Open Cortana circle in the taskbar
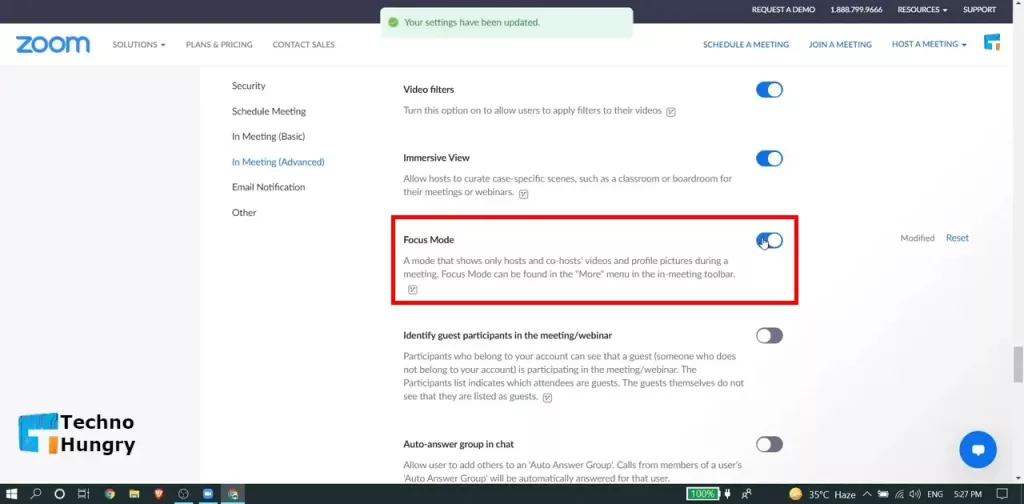1024x504 pixels. 59,494
